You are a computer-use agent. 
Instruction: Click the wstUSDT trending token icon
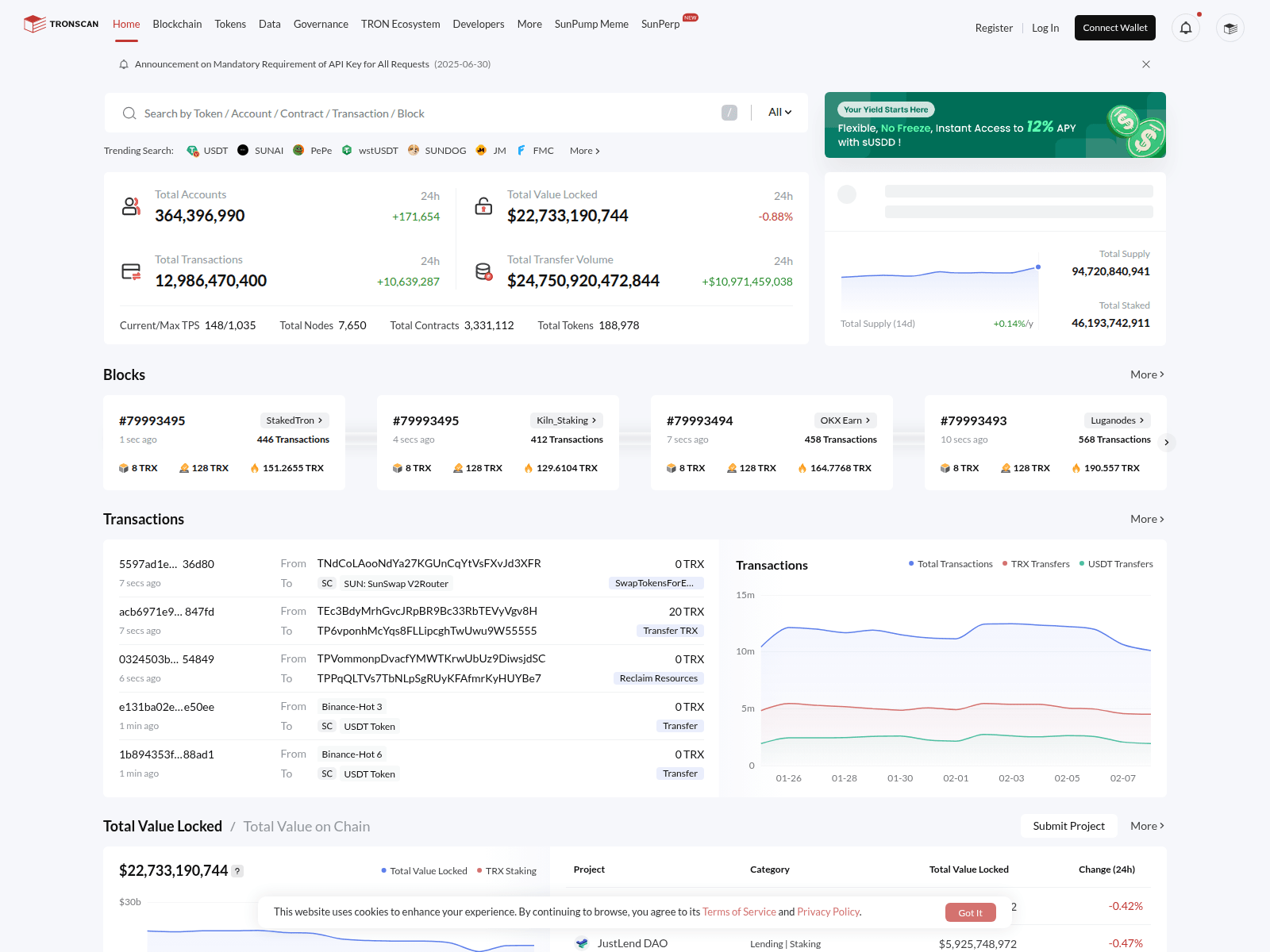pos(347,150)
